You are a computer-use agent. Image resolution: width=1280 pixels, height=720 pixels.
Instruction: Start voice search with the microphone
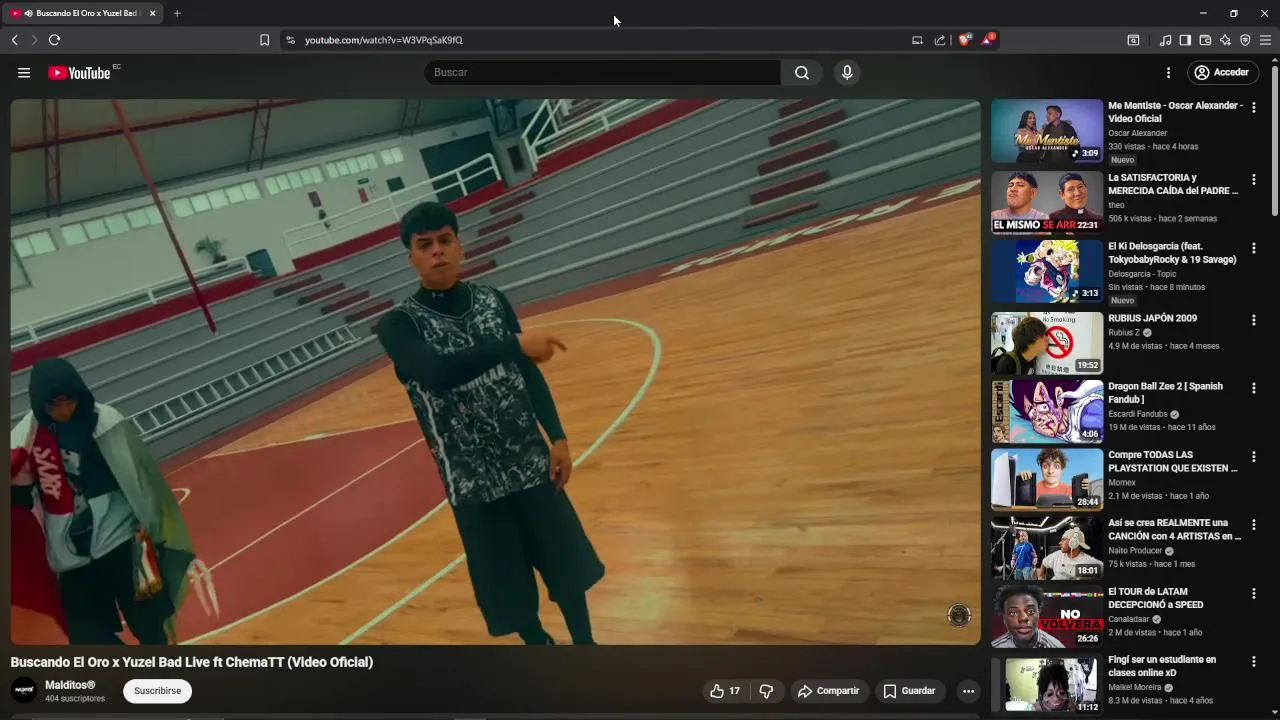[x=847, y=72]
